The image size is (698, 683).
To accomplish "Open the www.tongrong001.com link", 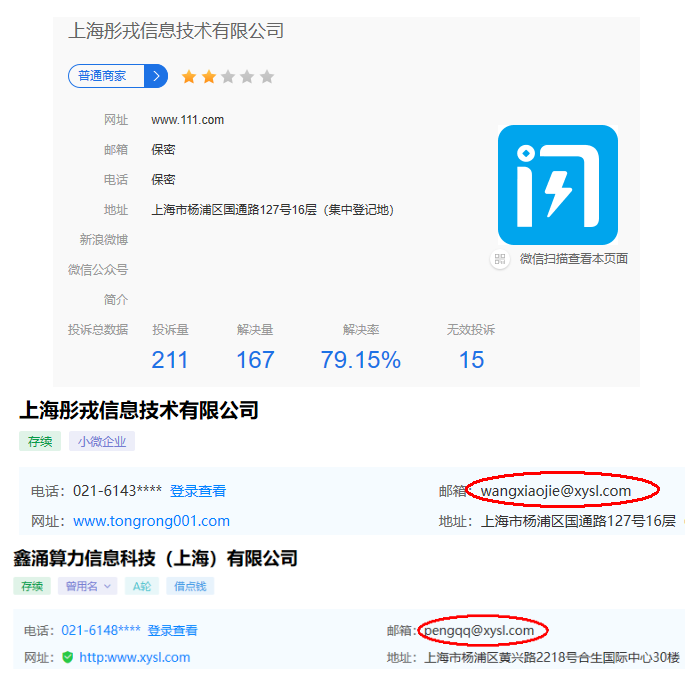I will [151, 521].
